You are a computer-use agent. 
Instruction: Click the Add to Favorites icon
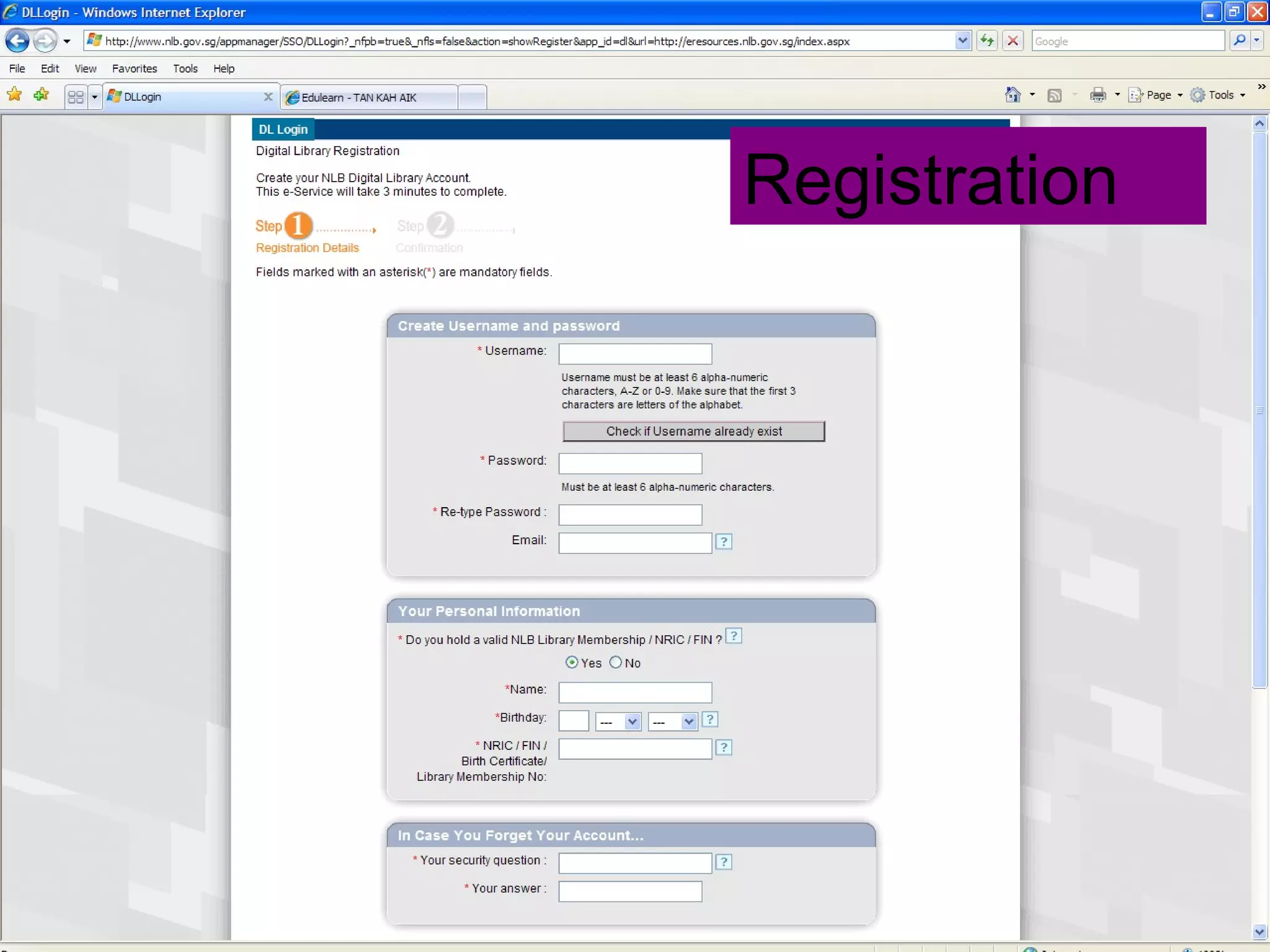click(42, 95)
